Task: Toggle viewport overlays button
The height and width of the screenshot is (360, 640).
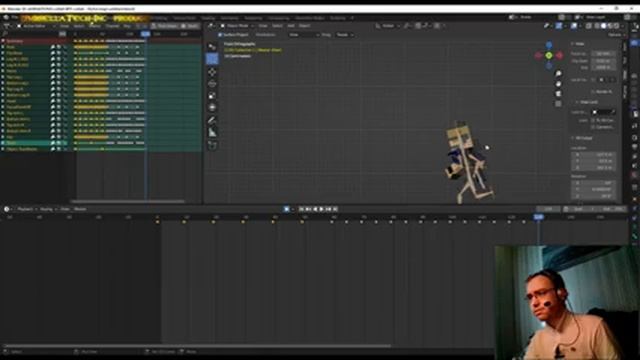Action: click(573, 26)
